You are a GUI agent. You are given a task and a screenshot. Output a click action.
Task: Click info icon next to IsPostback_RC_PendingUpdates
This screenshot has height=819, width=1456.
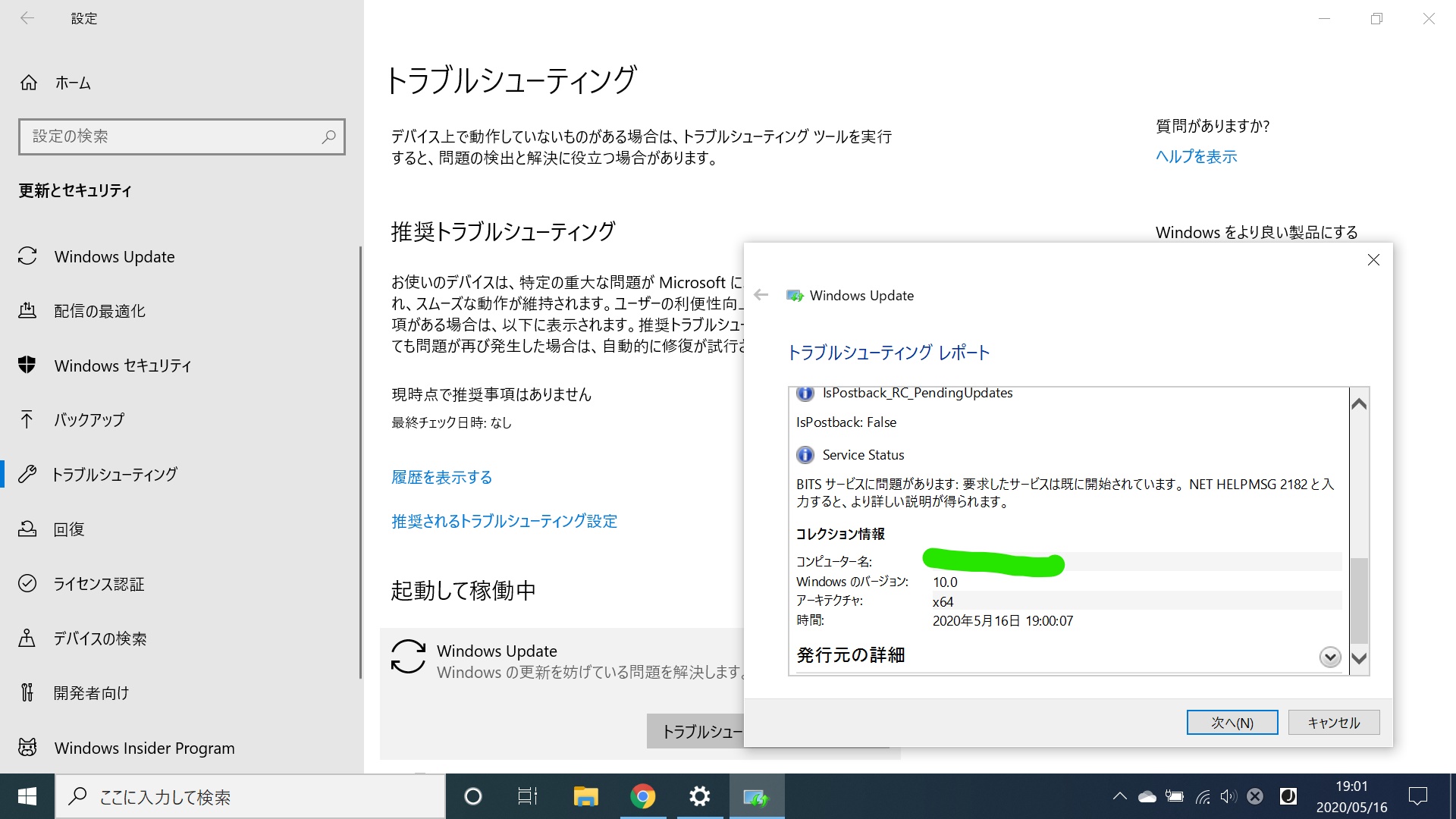point(805,393)
